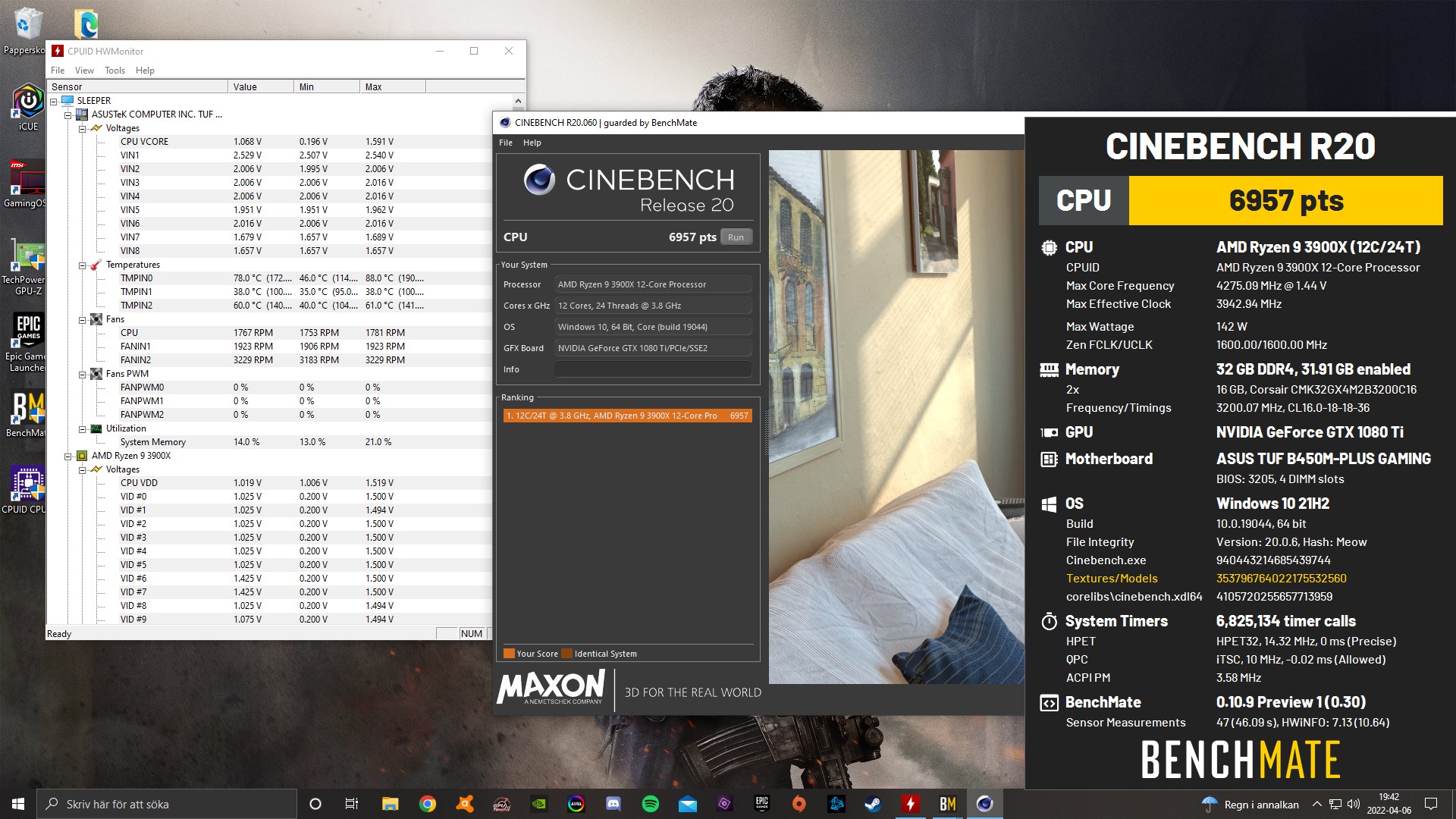Open the Cinebench Help menu
The image size is (1456, 819).
click(x=532, y=143)
